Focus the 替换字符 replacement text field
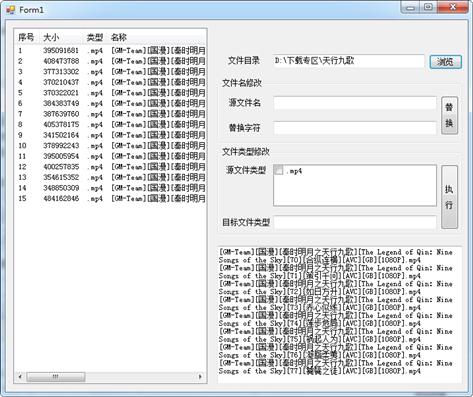The width and height of the screenshot is (473, 397). coord(355,128)
